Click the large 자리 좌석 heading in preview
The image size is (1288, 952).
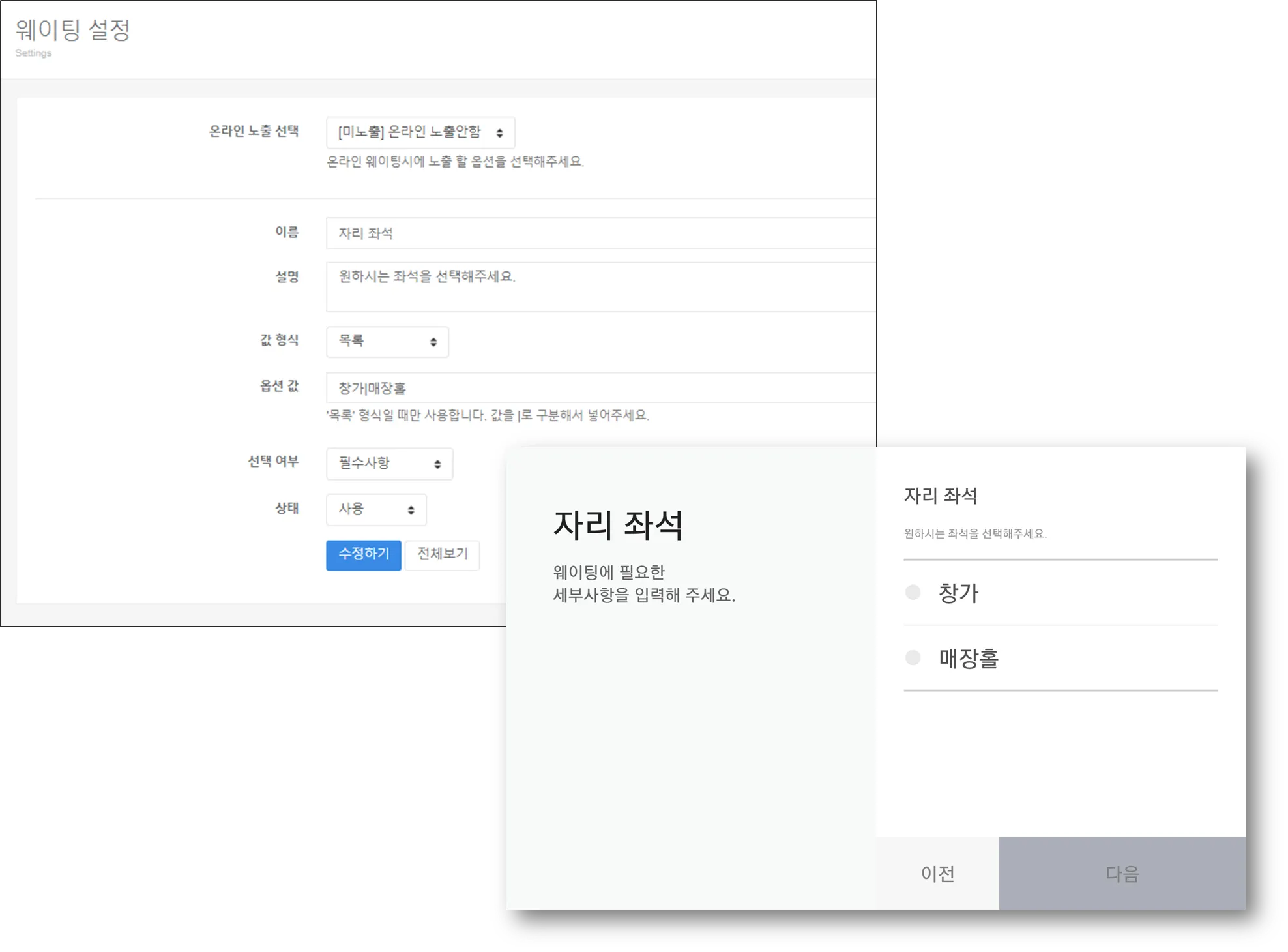(x=617, y=525)
